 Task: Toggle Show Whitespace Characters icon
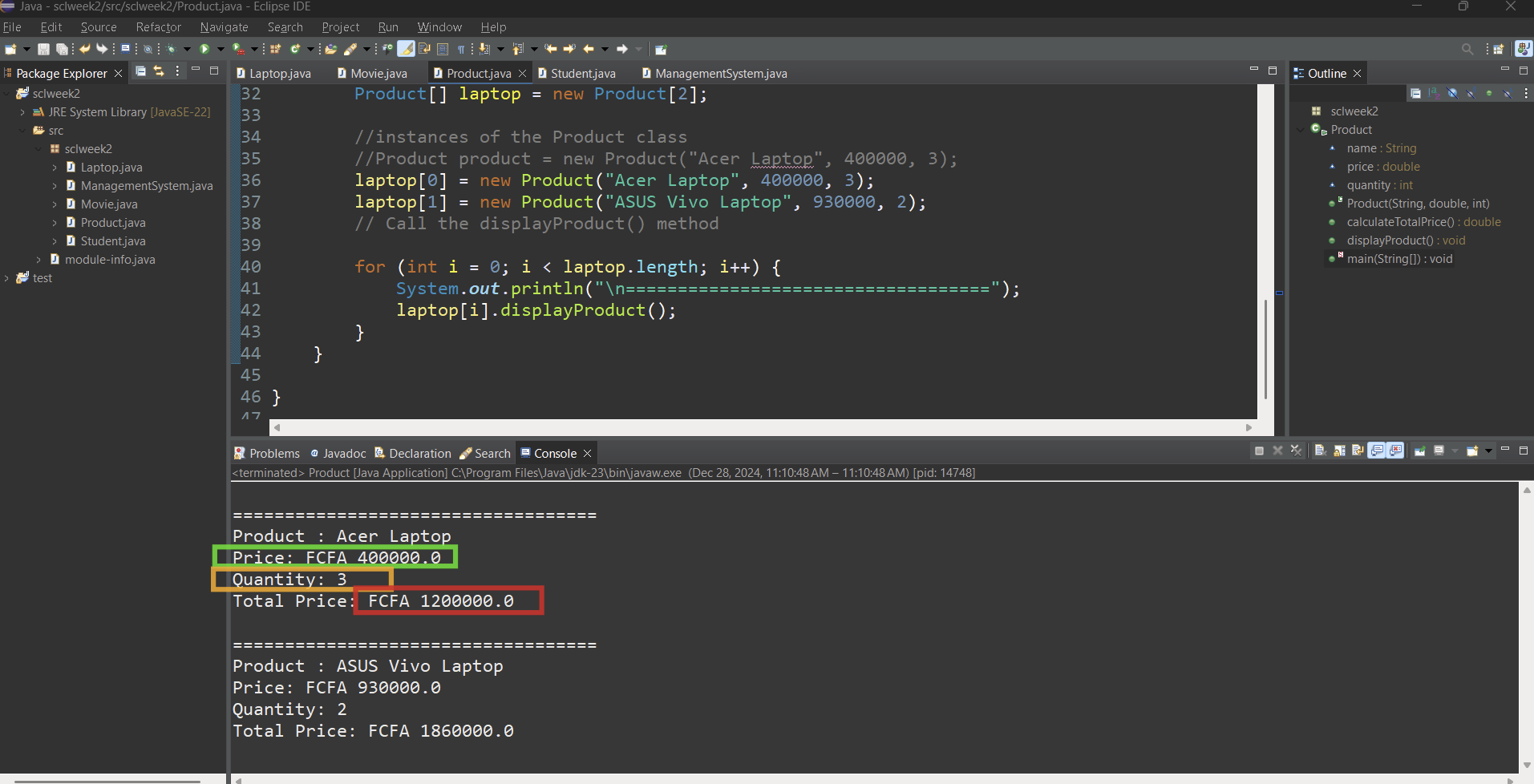coord(461,49)
